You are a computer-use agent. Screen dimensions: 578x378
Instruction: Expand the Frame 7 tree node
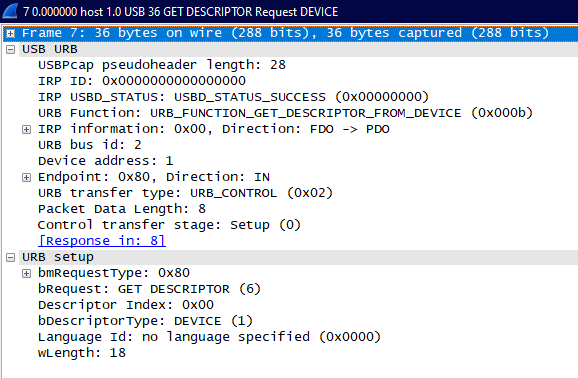point(11,34)
